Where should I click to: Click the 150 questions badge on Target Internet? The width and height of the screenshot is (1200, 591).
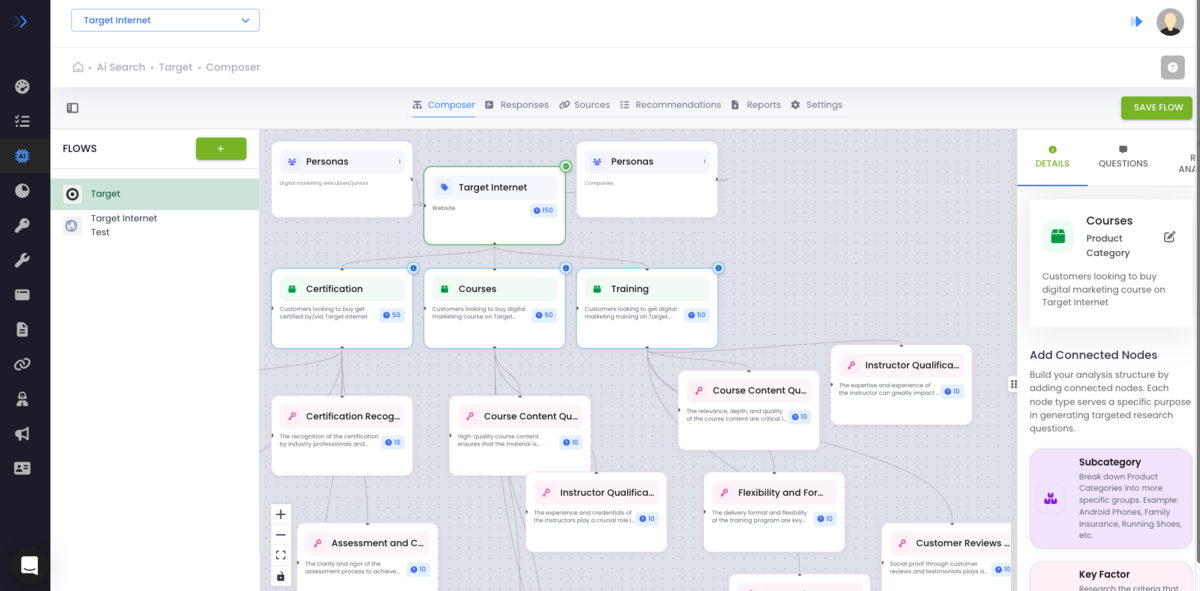[x=543, y=210]
